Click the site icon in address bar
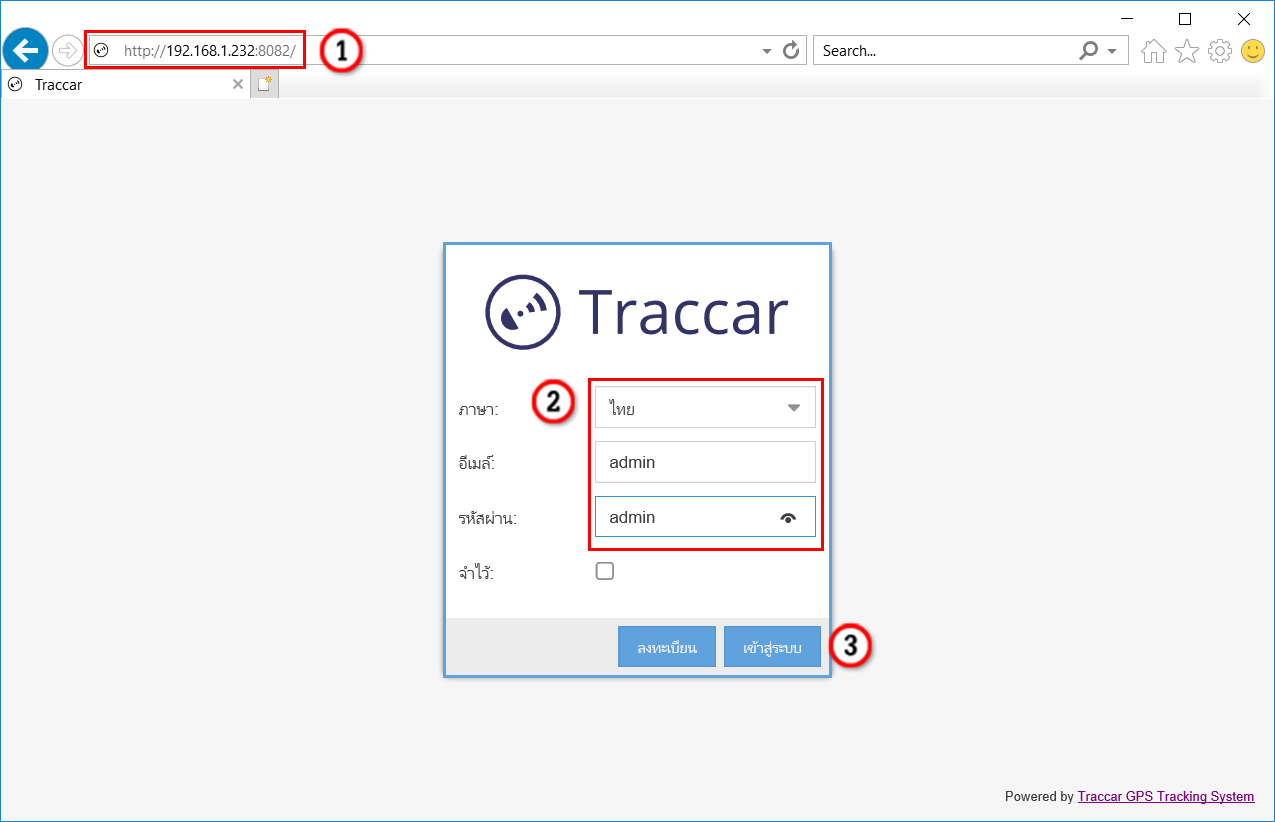 [101, 51]
